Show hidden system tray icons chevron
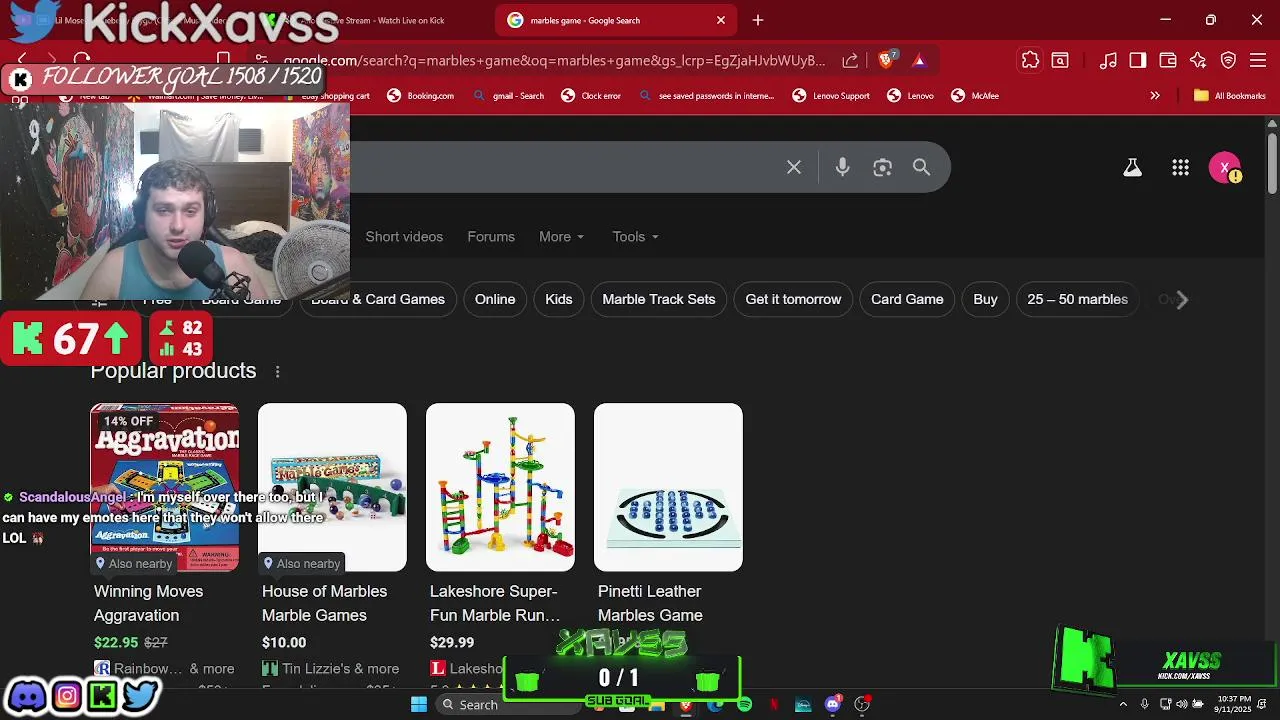This screenshot has height=720, width=1280. tap(1123, 705)
